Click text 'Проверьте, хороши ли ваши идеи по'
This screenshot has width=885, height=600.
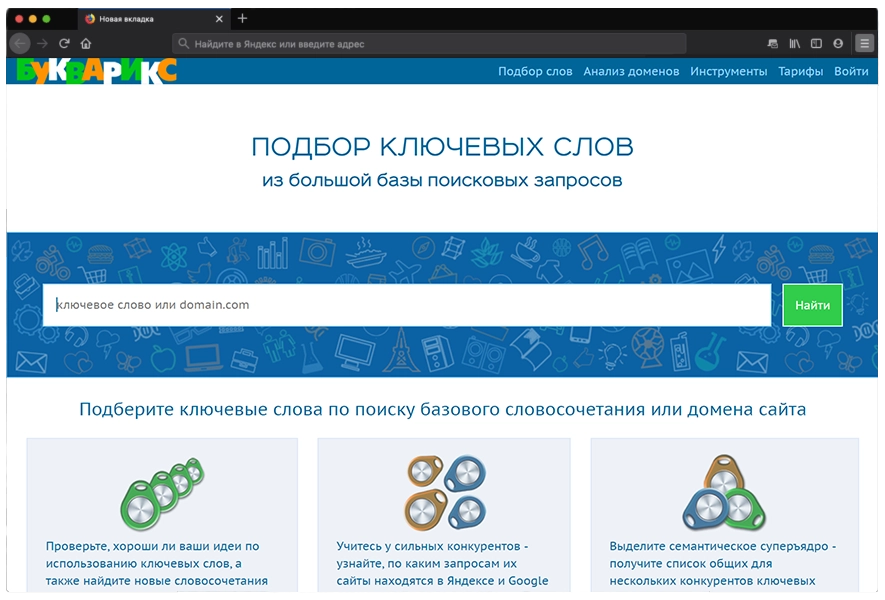point(152,546)
